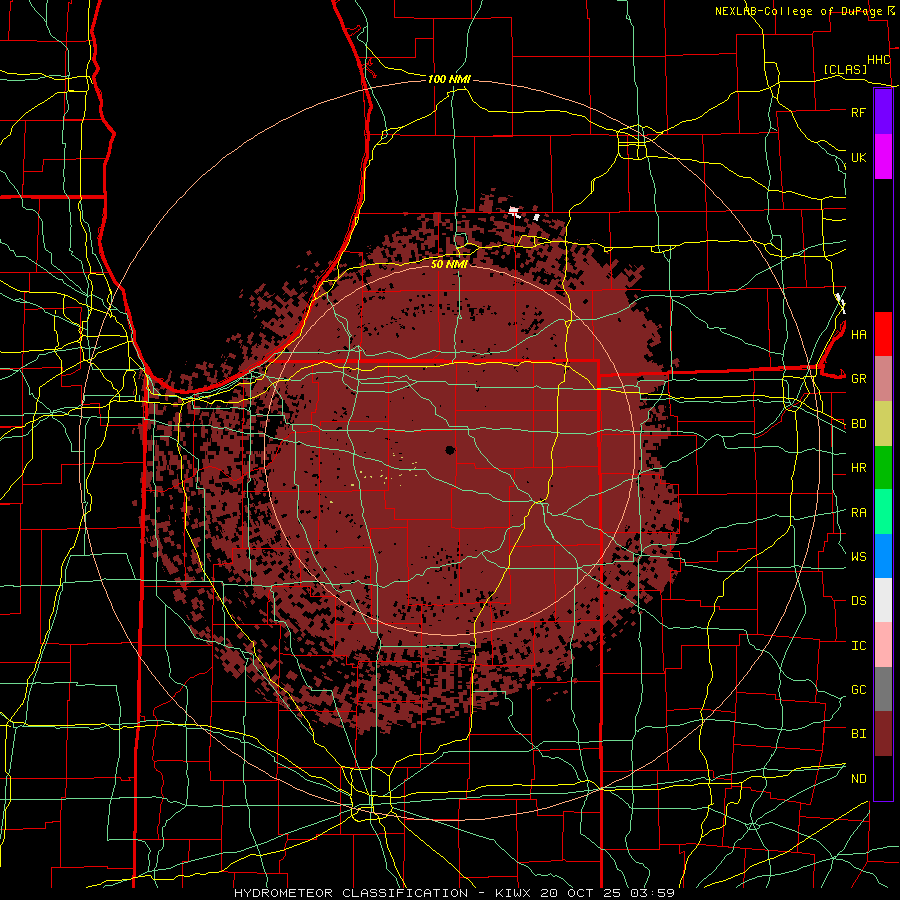Click the BD yellow legend swatch
The width and height of the screenshot is (900, 900).
(x=883, y=423)
